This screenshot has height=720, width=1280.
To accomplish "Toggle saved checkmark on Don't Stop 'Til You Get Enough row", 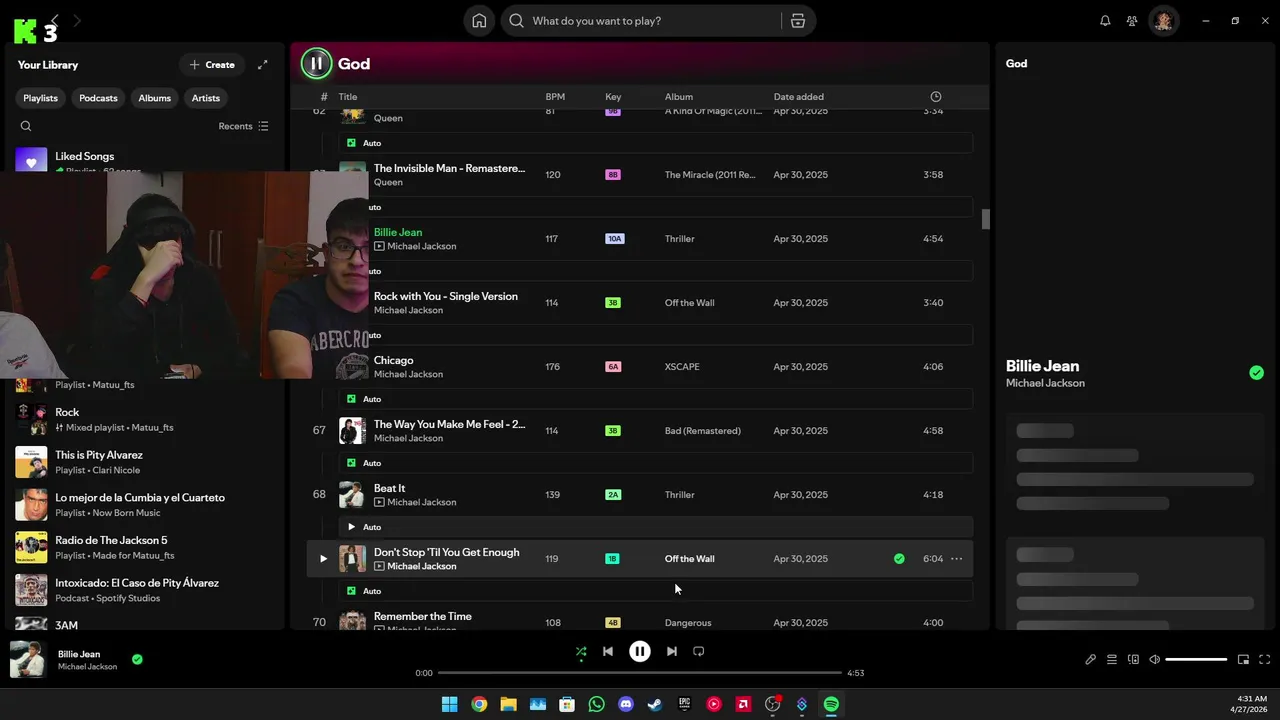I will pos(899,559).
